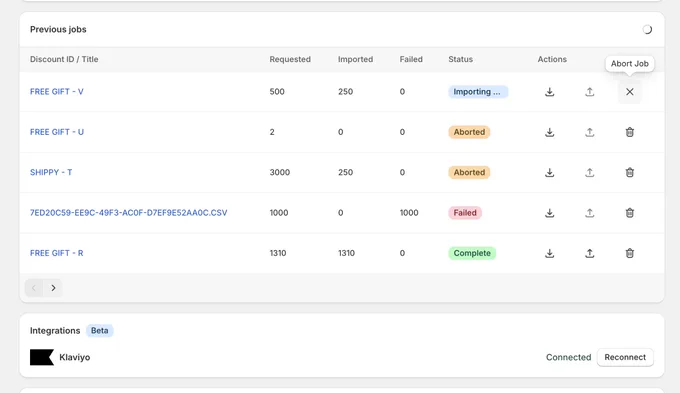This screenshot has width=680, height=393.
Task: Click failed count 1000 in CSV row
Action: (409, 213)
